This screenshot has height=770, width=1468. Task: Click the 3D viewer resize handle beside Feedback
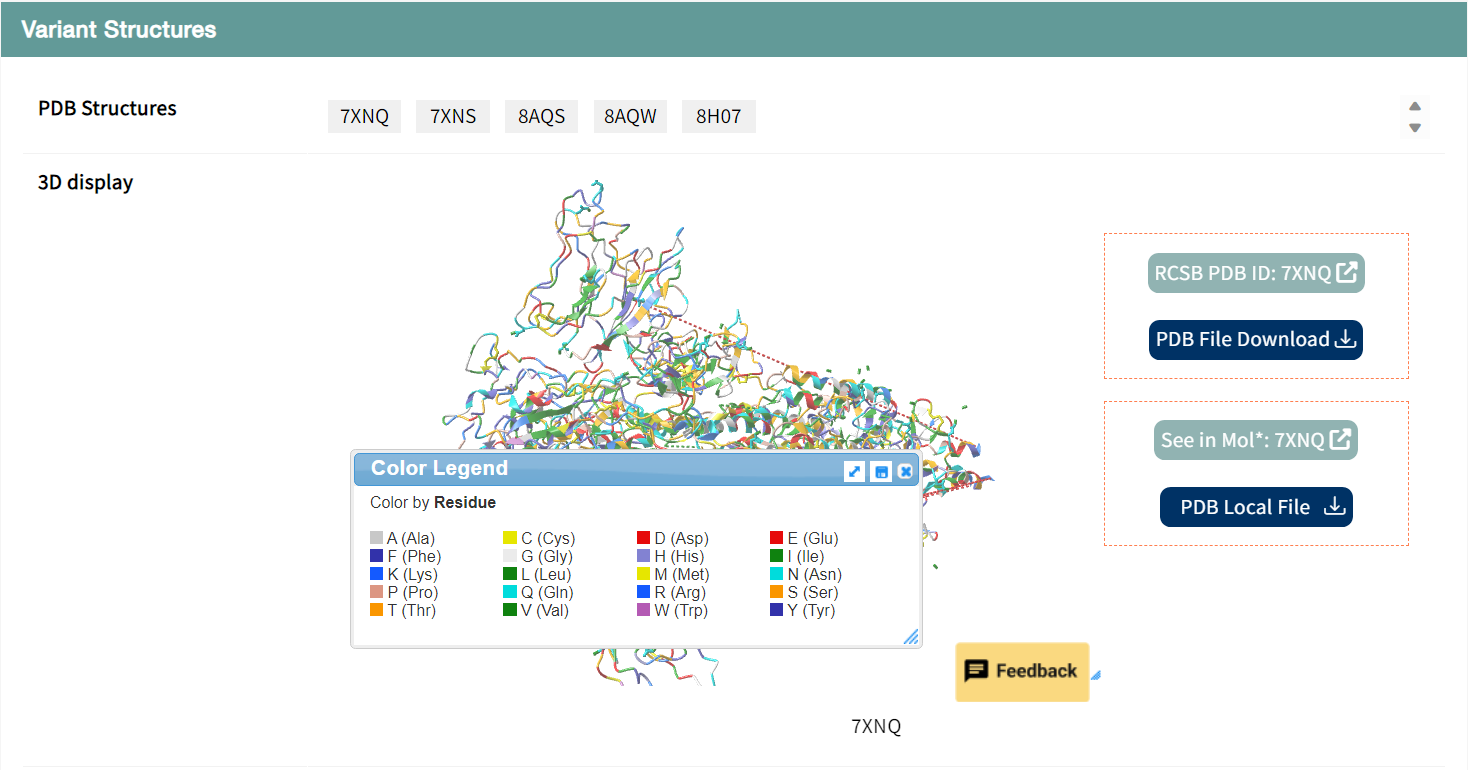[x=1096, y=675]
